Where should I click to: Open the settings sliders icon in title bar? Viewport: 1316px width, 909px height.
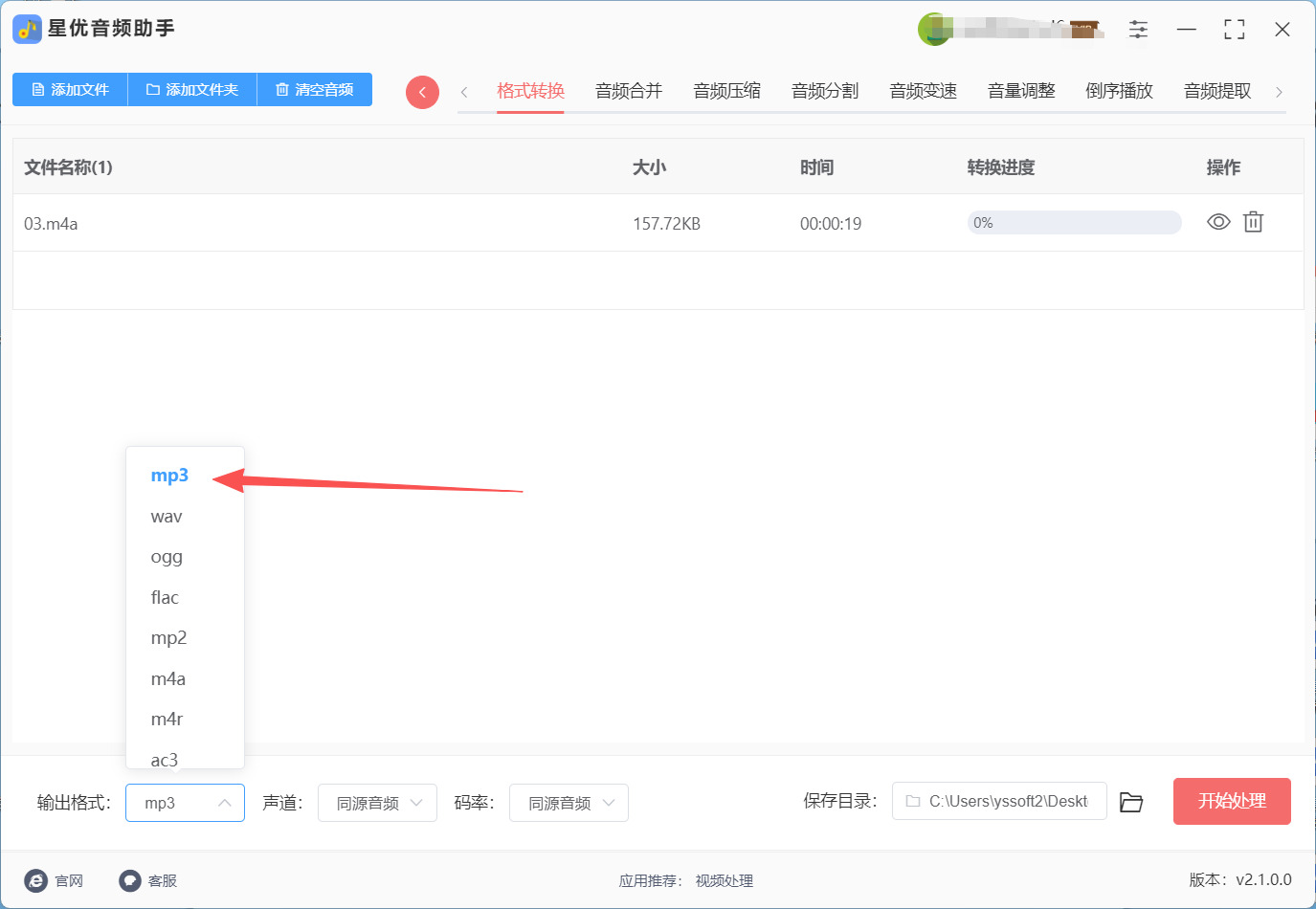point(1138,30)
